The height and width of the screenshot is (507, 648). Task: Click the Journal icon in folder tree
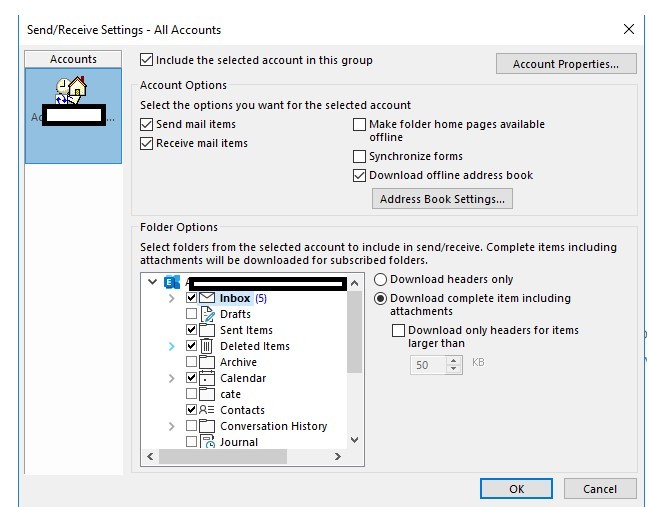click(x=207, y=441)
